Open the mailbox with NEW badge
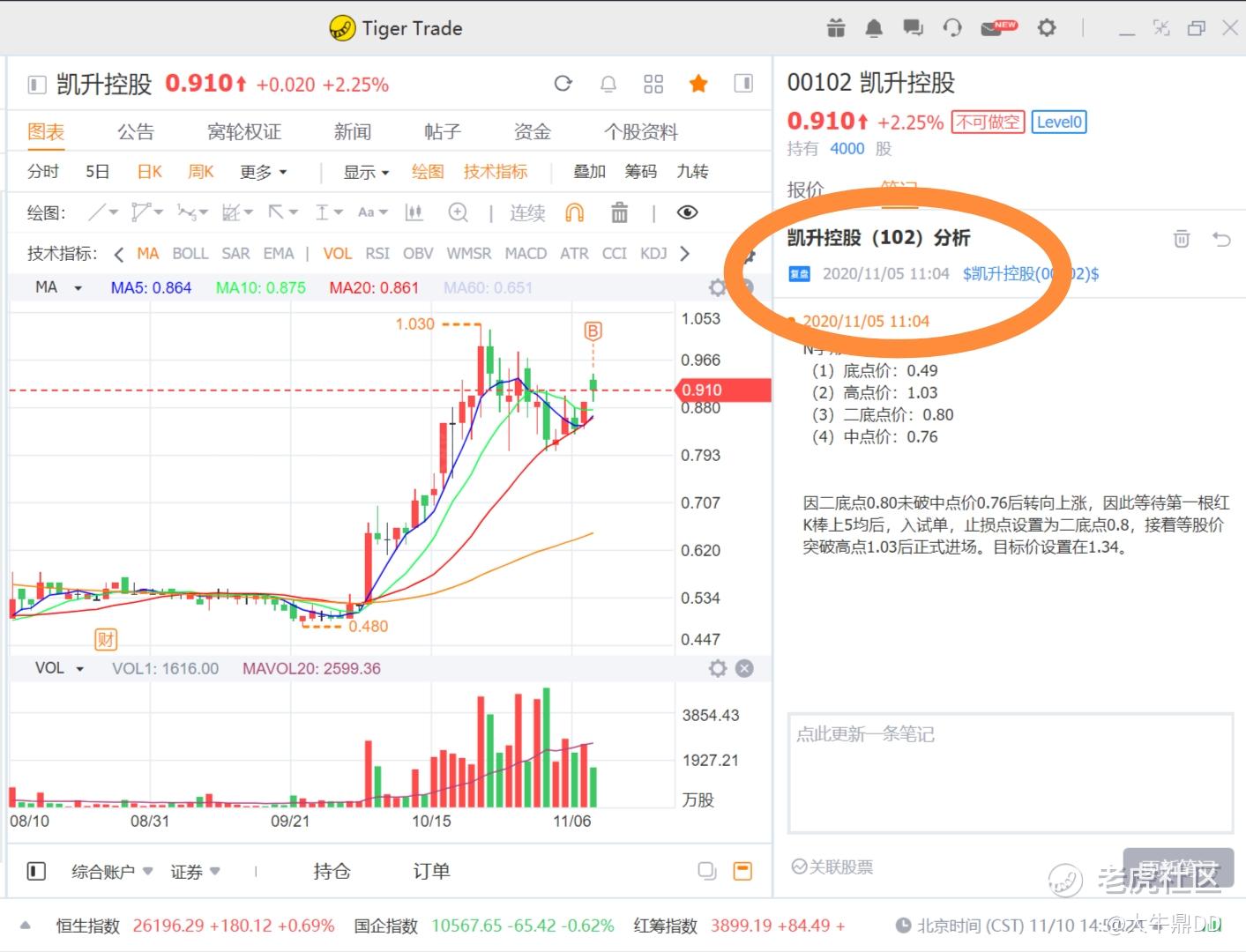This screenshot has height=952, width=1246. [x=999, y=28]
